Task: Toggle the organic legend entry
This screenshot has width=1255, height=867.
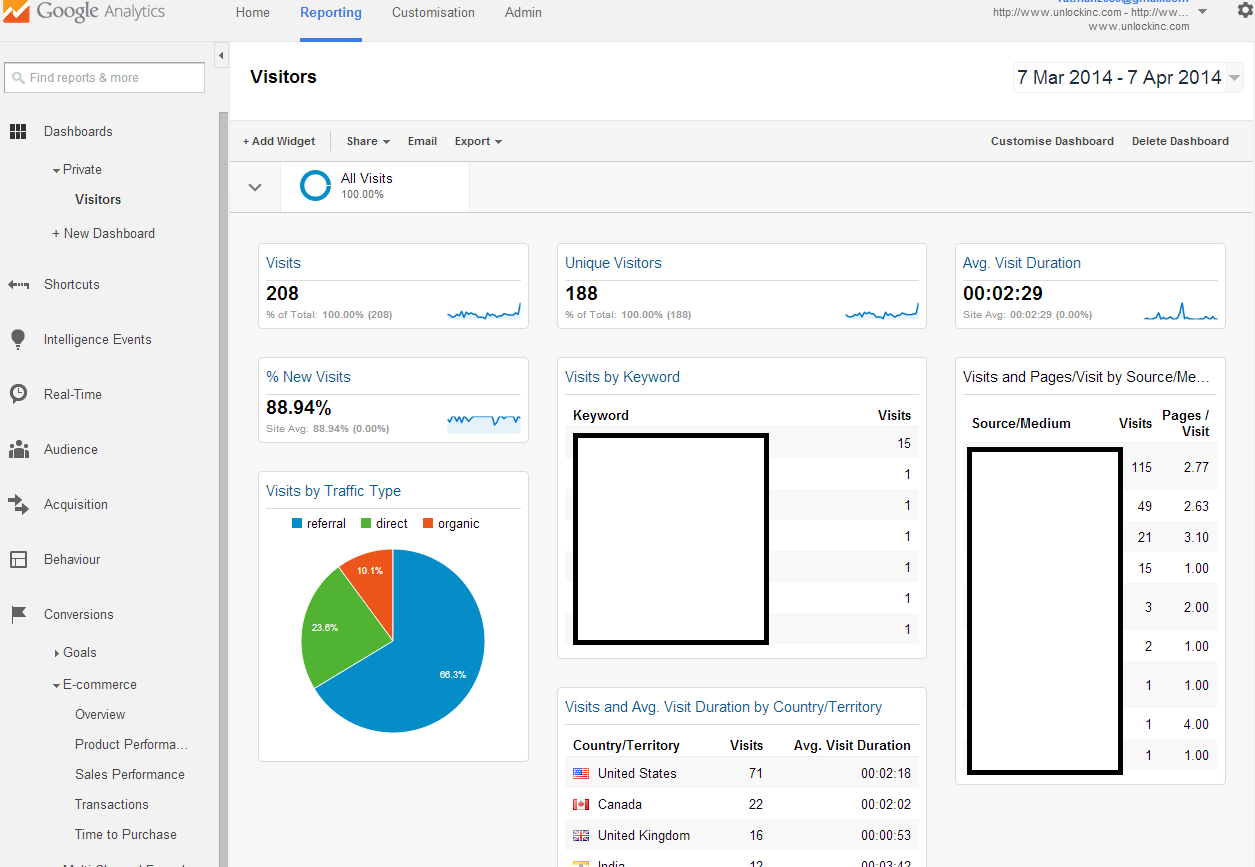Action: [x=450, y=523]
